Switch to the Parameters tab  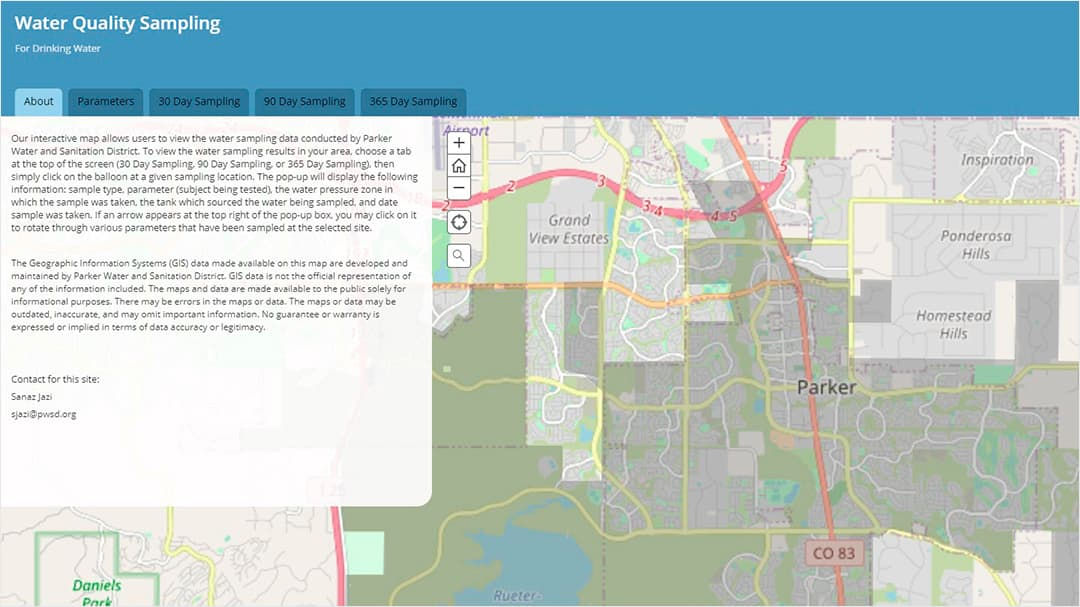click(105, 101)
